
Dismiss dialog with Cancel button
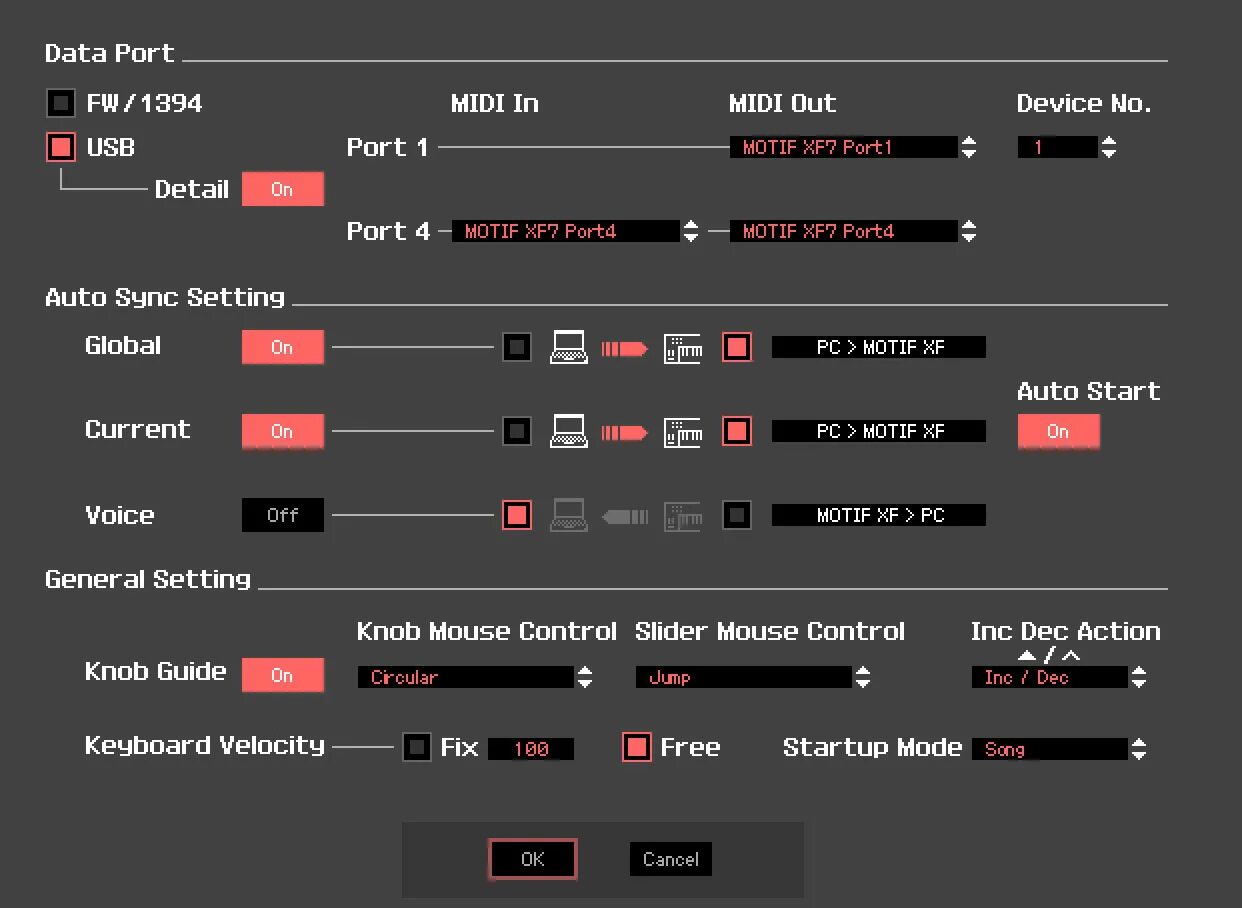pyautogui.click(x=671, y=859)
